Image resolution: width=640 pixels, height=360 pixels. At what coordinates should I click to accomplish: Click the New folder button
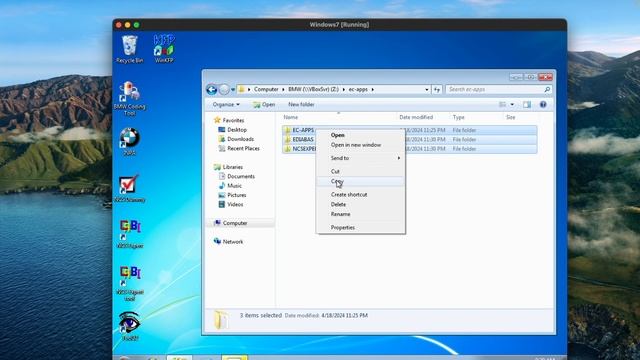tap(301, 104)
